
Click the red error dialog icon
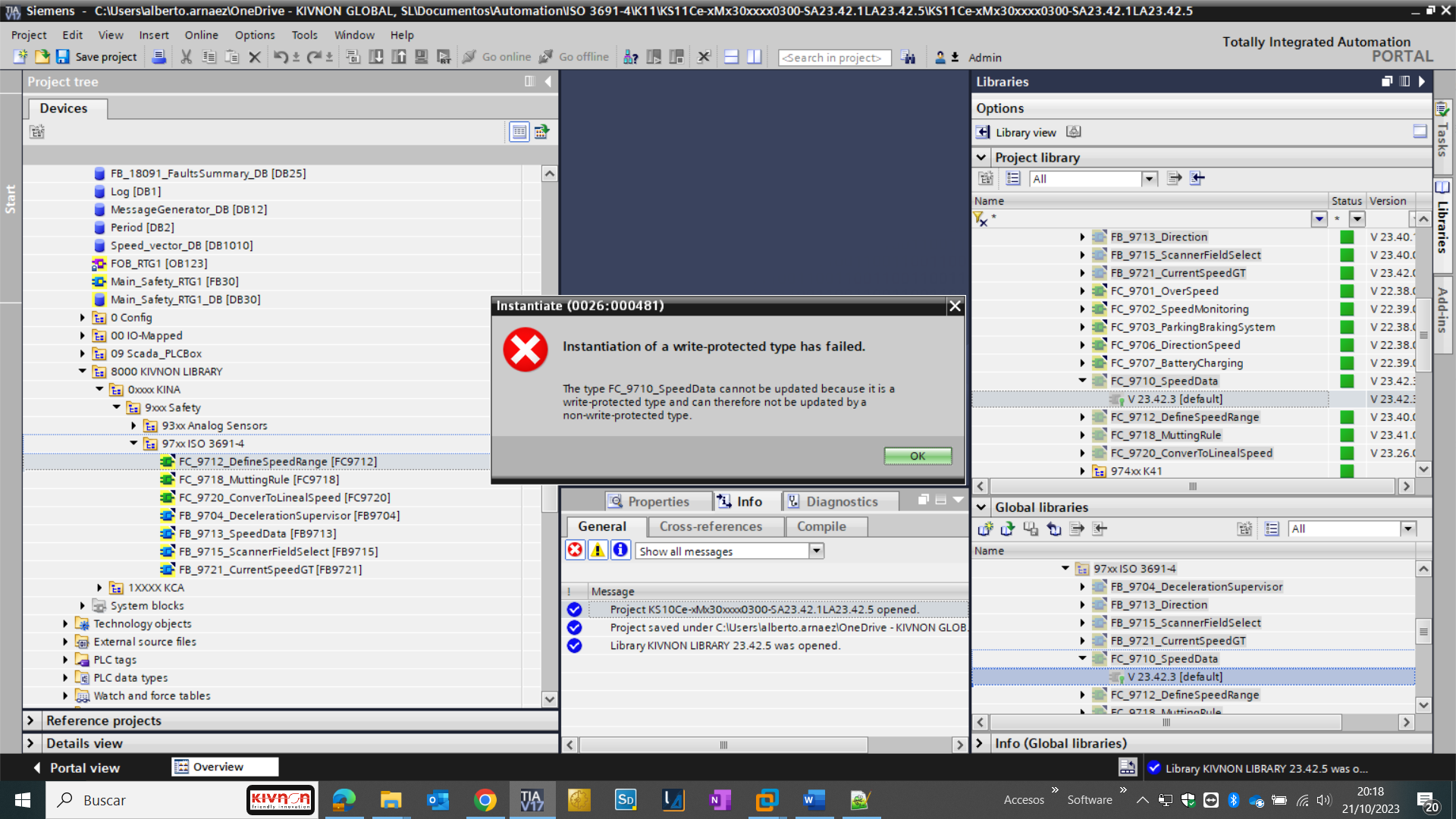[x=526, y=350]
